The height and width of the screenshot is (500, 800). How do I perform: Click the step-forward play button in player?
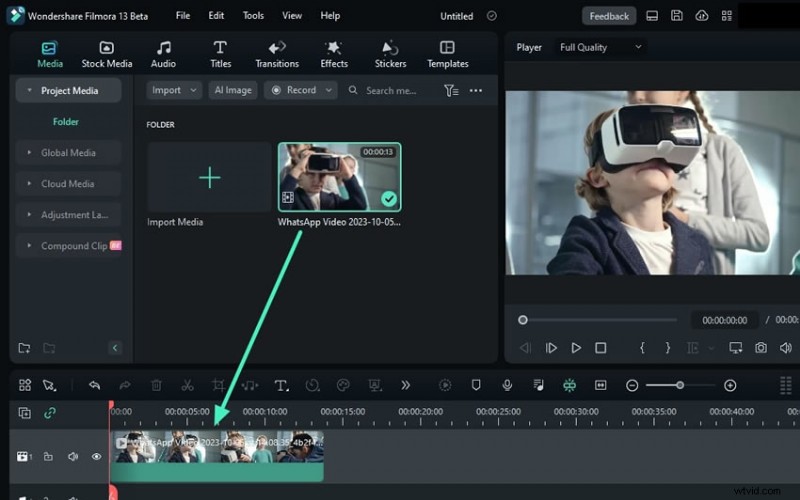click(551, 348)
